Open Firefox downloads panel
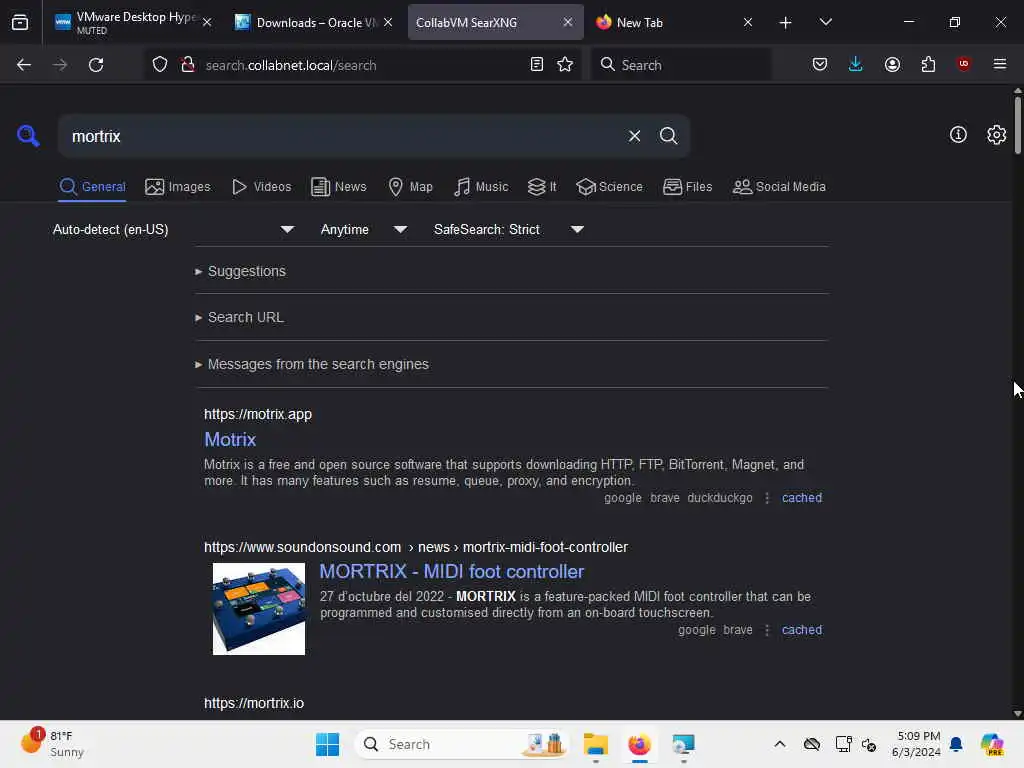This screenshot has height=768, width=1024. (856, 65)
